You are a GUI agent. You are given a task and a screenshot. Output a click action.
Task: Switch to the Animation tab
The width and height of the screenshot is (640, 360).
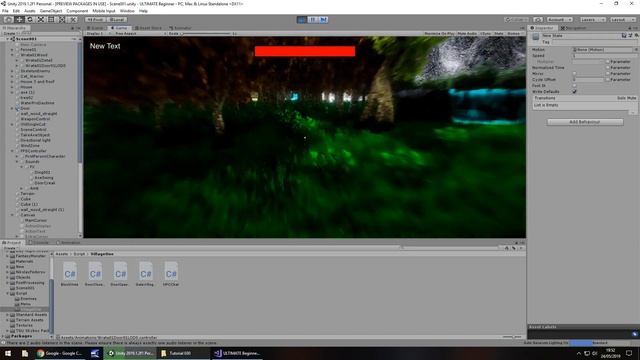point(69,242)
